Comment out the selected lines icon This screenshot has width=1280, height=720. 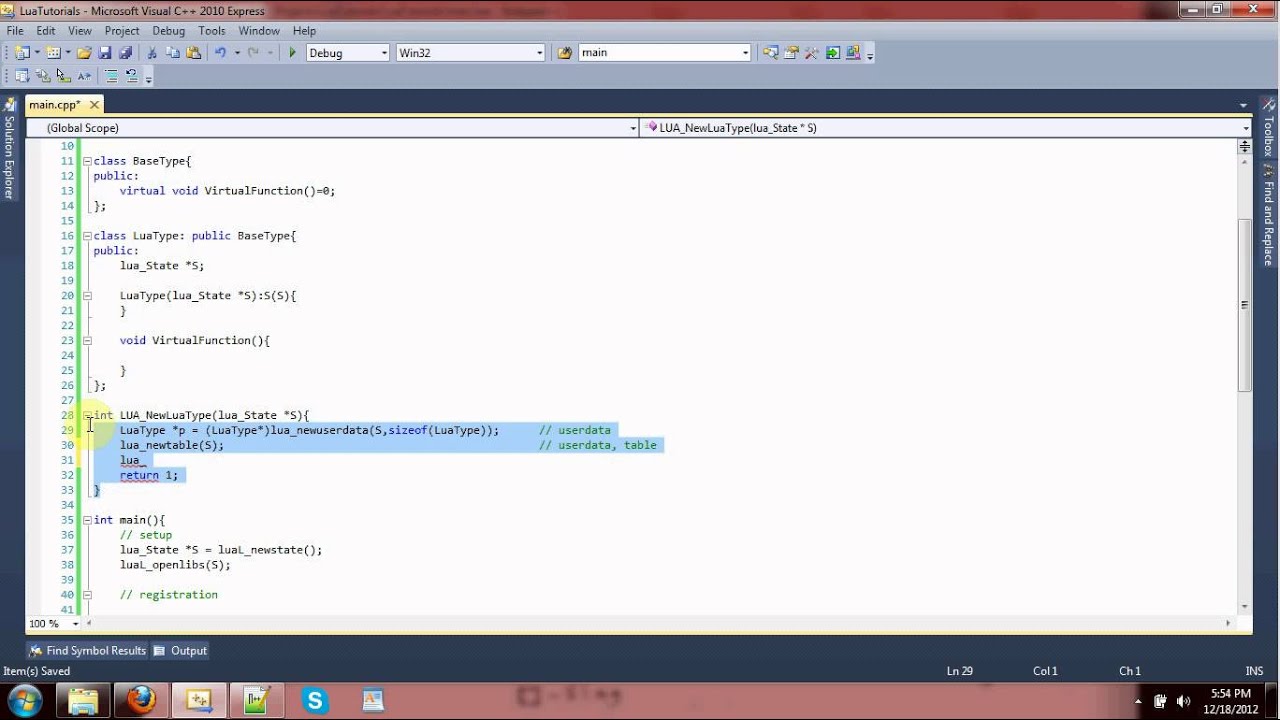pos(111,76)
